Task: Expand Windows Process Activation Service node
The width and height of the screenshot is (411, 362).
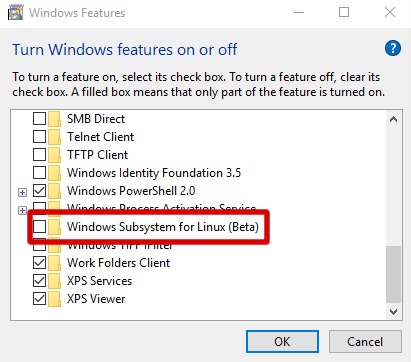Action: 22,210
